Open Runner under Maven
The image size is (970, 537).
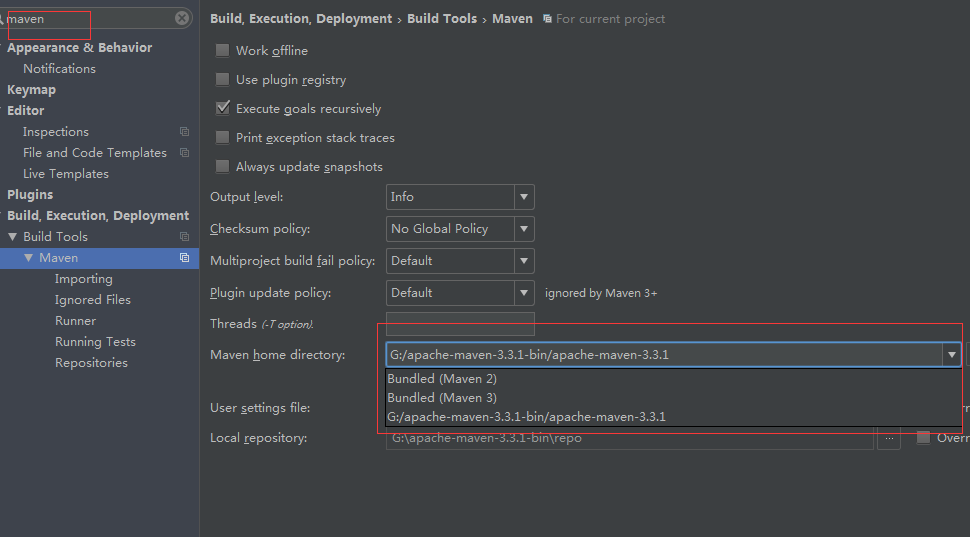click(75, 321)
